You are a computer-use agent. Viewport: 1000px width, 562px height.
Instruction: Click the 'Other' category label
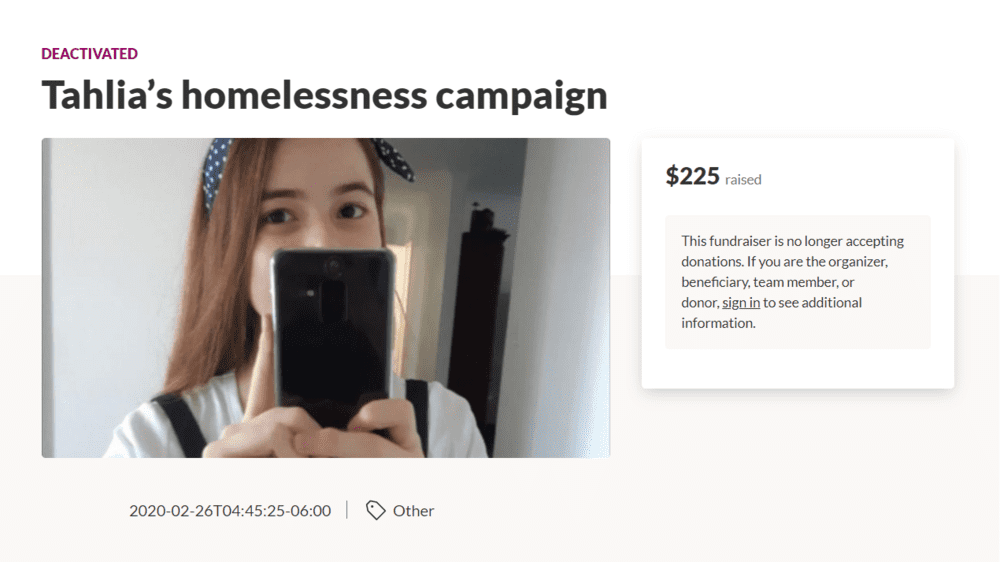pos(413,511)
